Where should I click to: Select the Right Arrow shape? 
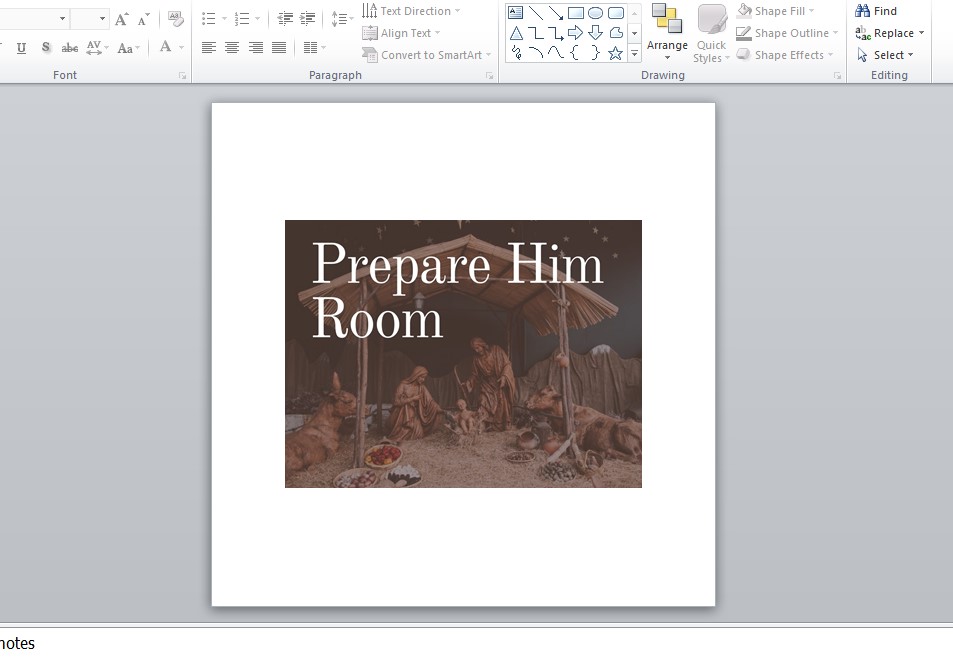(x=576, y=33)
